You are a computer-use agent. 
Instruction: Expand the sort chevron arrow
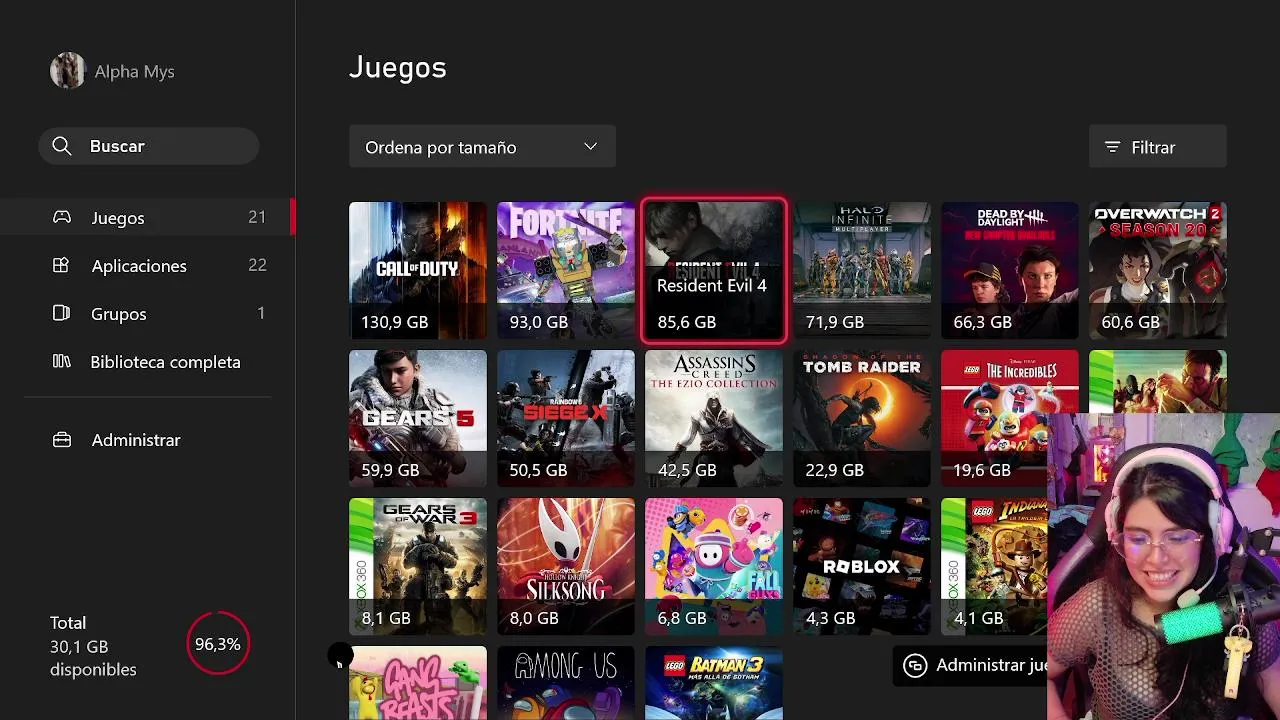tap(591, 147)
